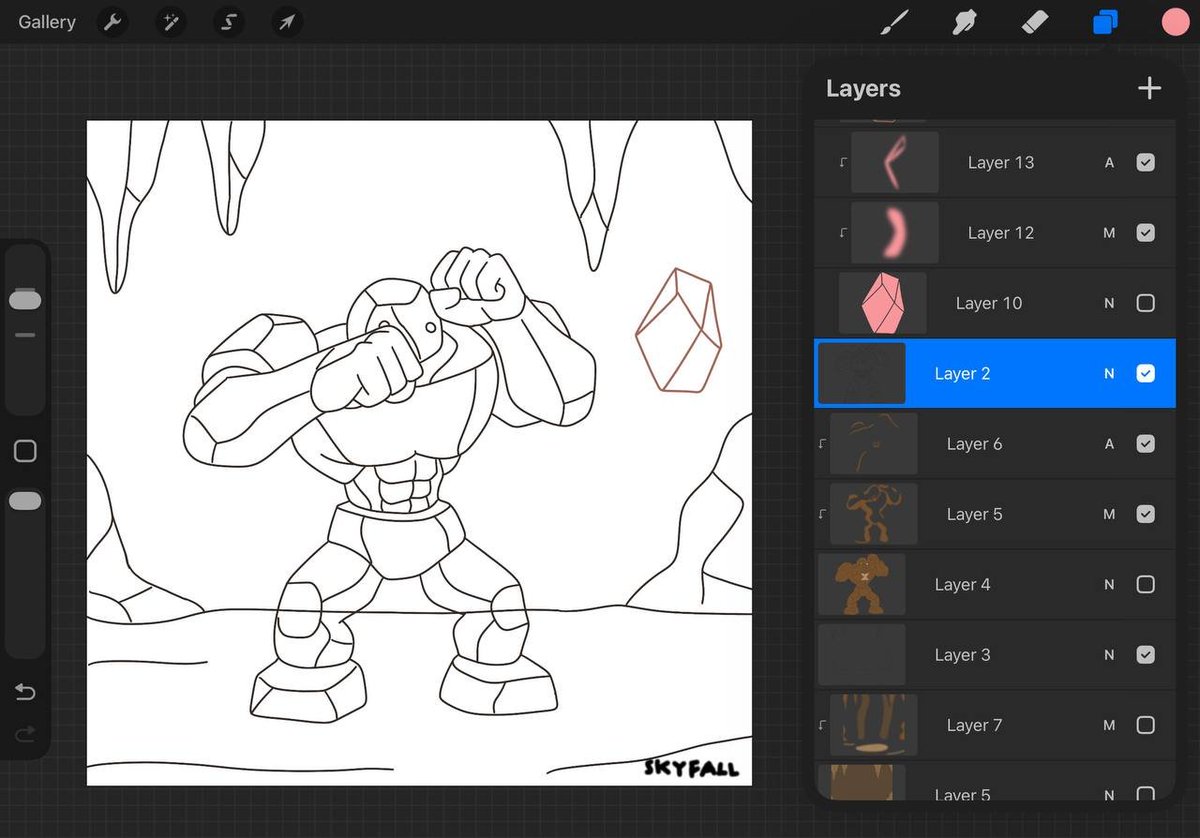Tap the square modify button in sidebar
The width and height of the screenshot is (1200, 838).
tap(25, 451)
